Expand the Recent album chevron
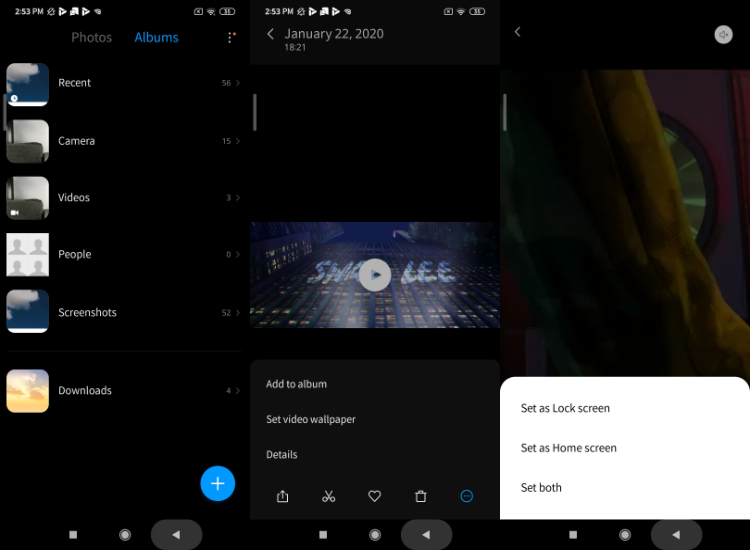750x550 pixels. click(238, 83)
